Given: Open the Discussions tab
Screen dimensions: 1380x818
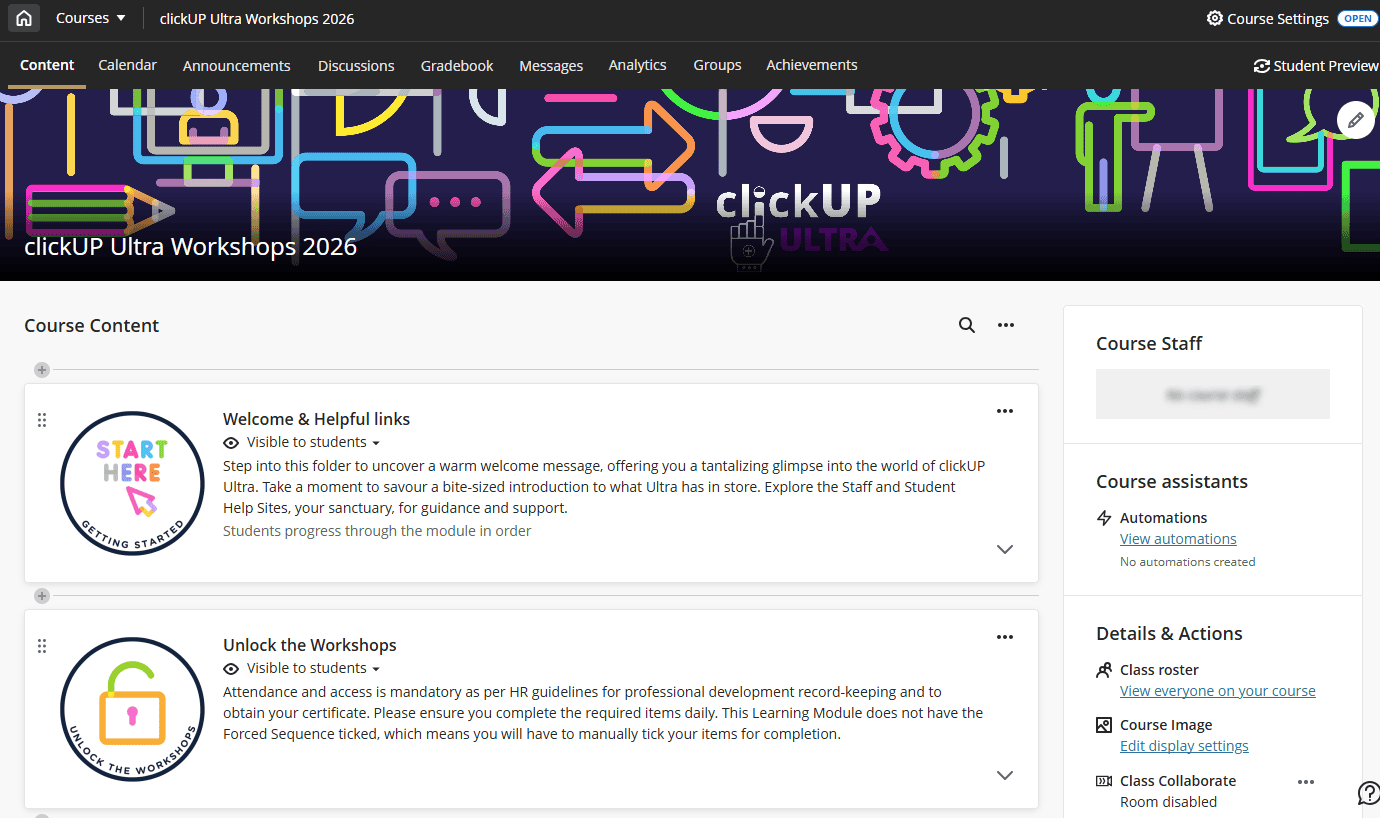Looking at the screenshot, I should point(356,66).
